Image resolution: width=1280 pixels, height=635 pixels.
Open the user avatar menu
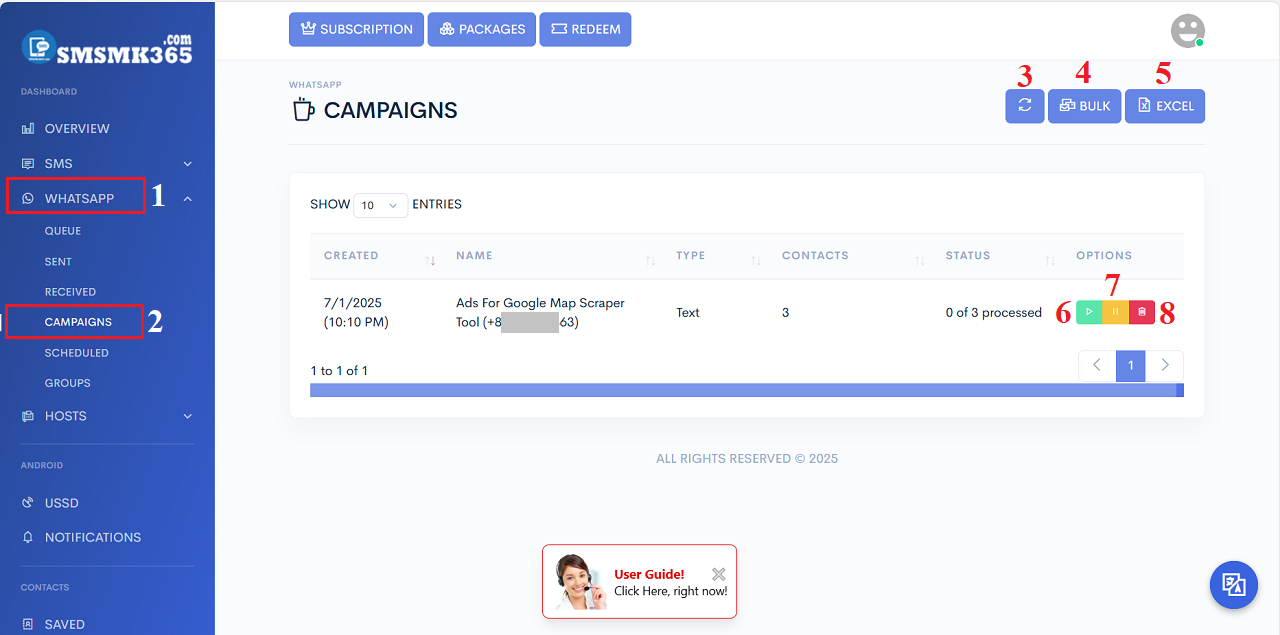pyautogui.click(x=1188, y=30)
